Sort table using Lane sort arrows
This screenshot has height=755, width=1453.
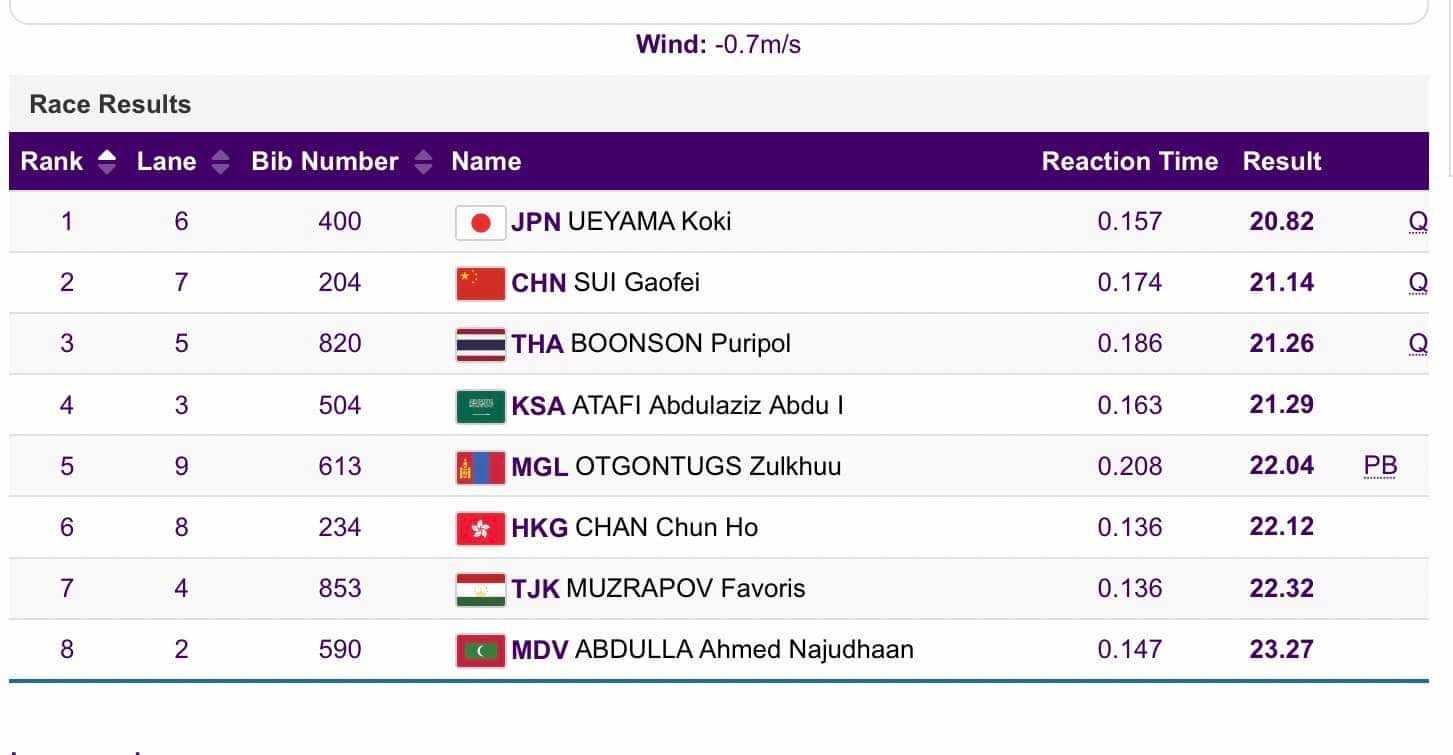tap(221, 162)
